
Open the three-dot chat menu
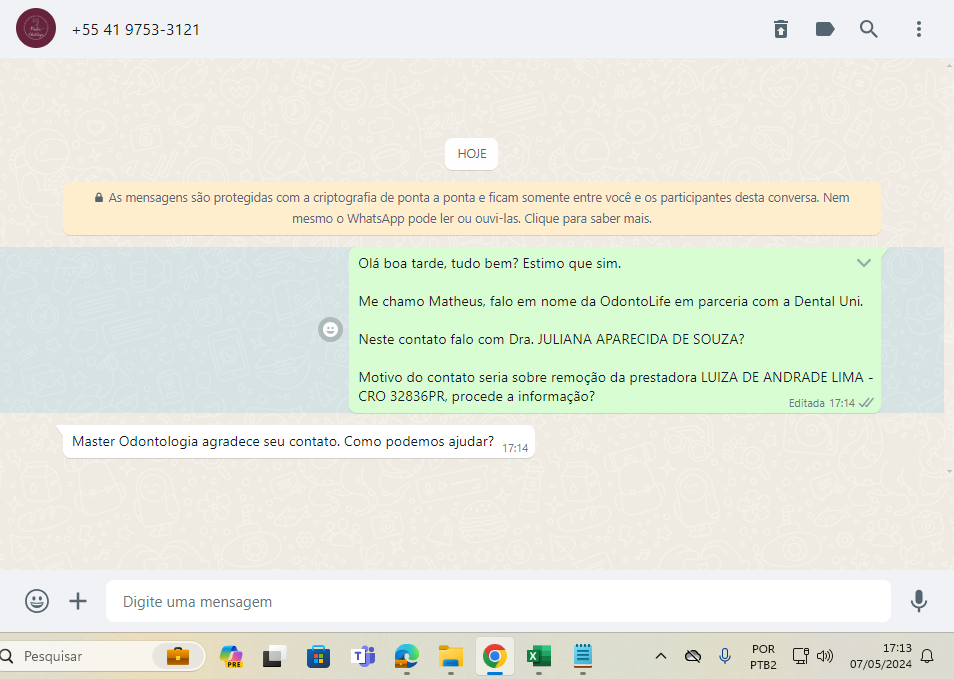919,29
